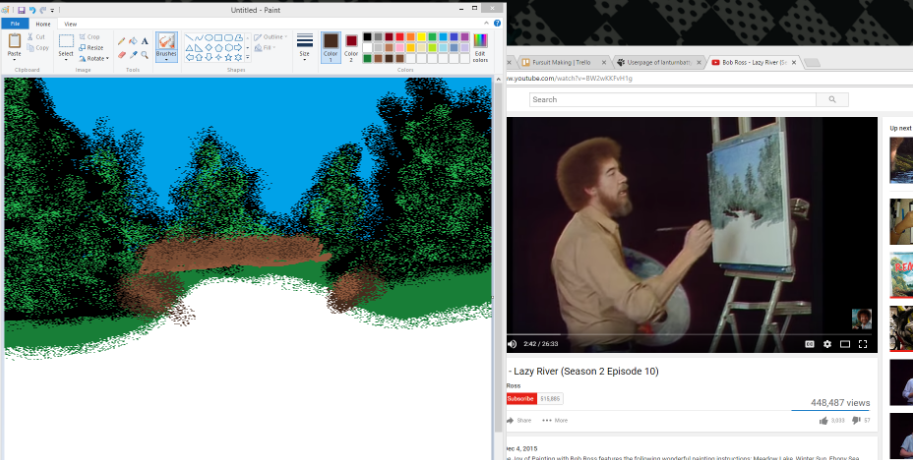The height and width of the screenshot is (460, 913).
Task: Click the YouTube search magnifier button
Action: pyautogui.click(x=832, y=100)
